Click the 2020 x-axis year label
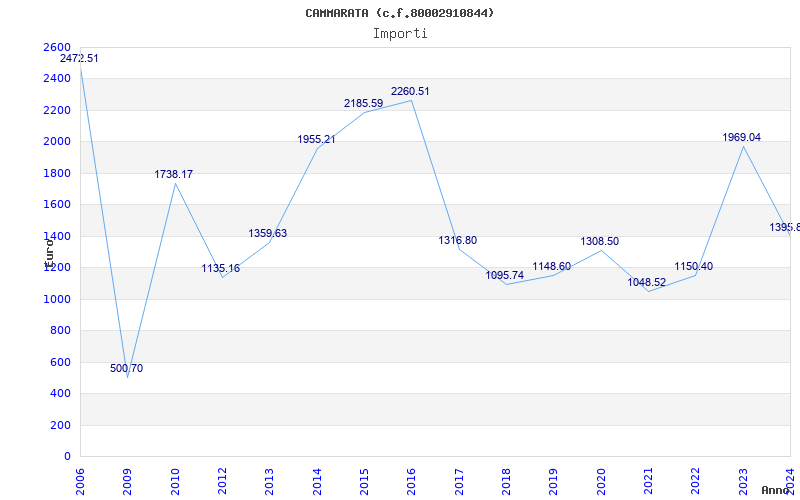The width and height of the screenshot is (800, 500). click(601, 481)
